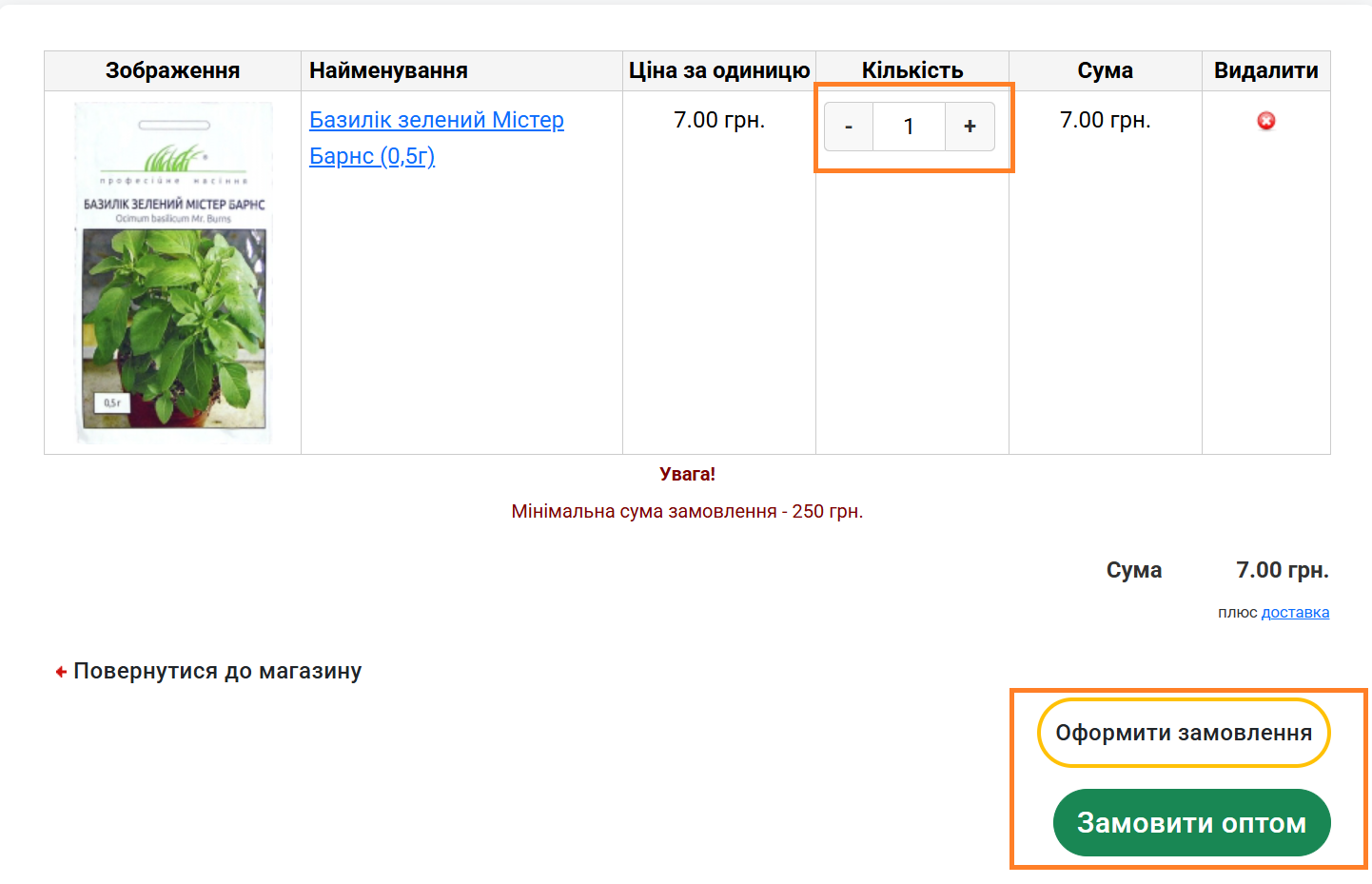Select the Кількість column header
Image resolution: width=1372 pixels, height=884 pixels.
(x=912, y=70)
